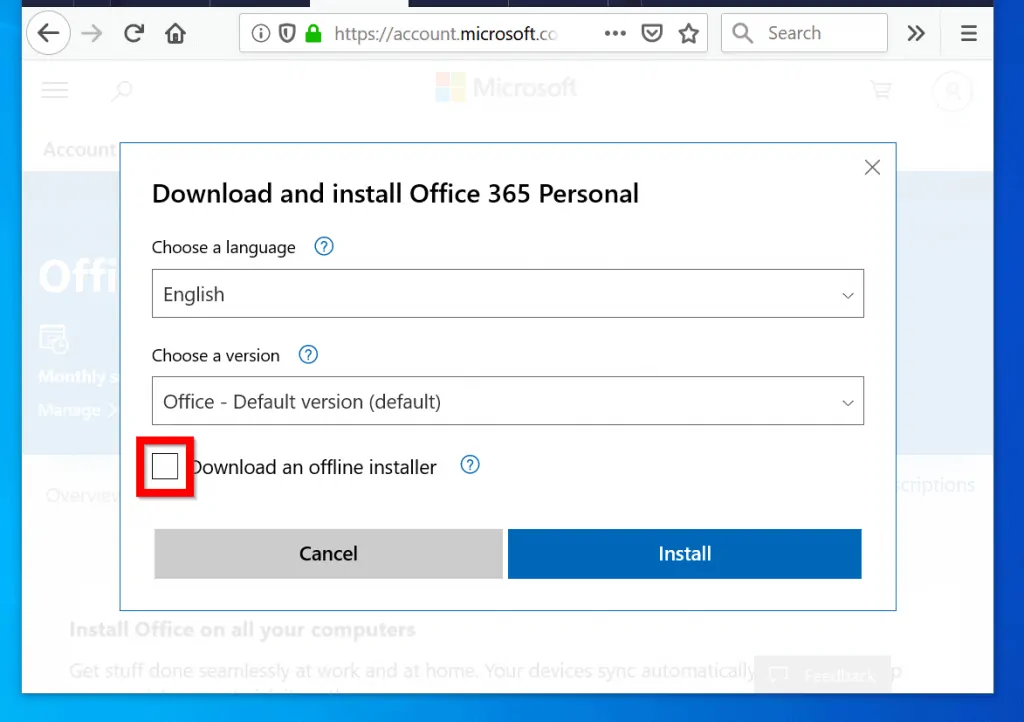
Task: Click the Feedback button at page bottom
Action: pos(822,674)
